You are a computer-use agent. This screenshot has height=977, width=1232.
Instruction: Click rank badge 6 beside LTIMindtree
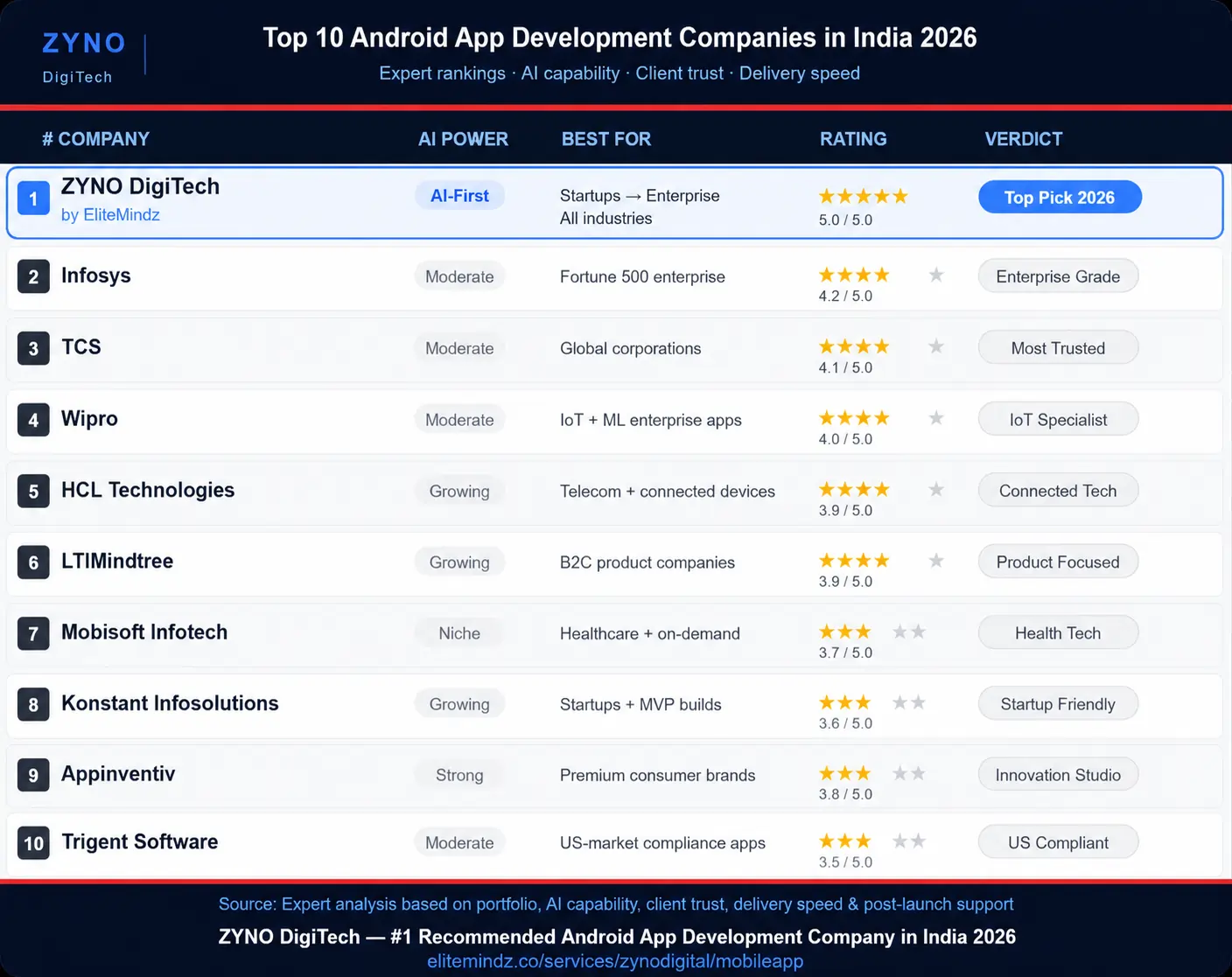[33, 562]
